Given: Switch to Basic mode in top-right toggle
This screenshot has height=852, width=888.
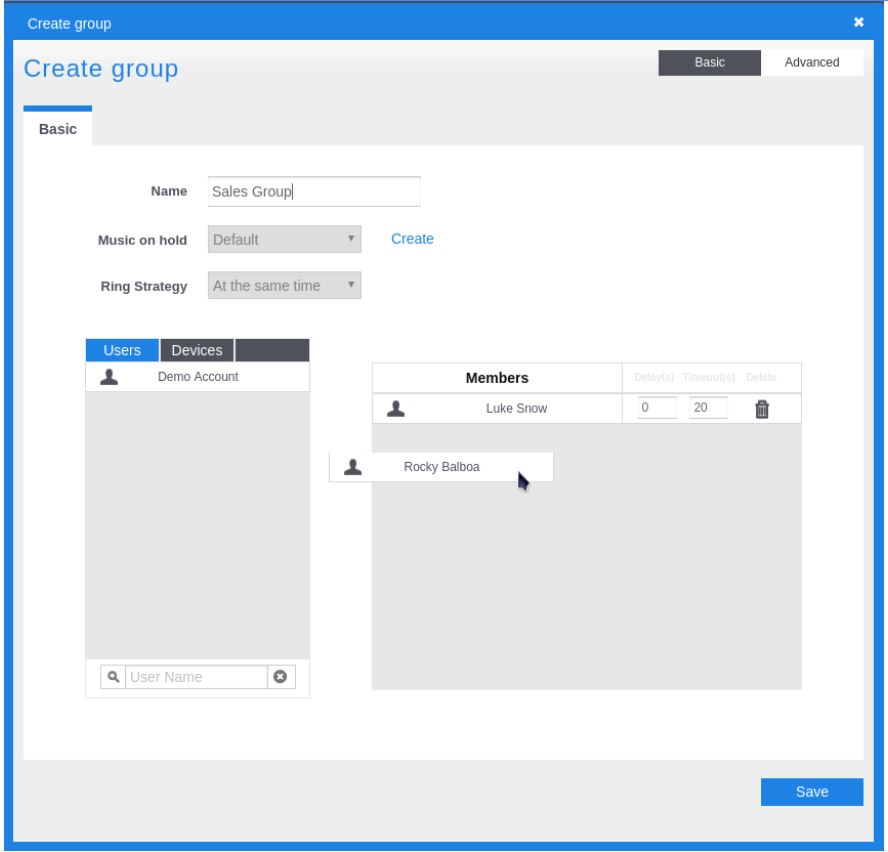Looking at the screenshot, I should 709,62.
